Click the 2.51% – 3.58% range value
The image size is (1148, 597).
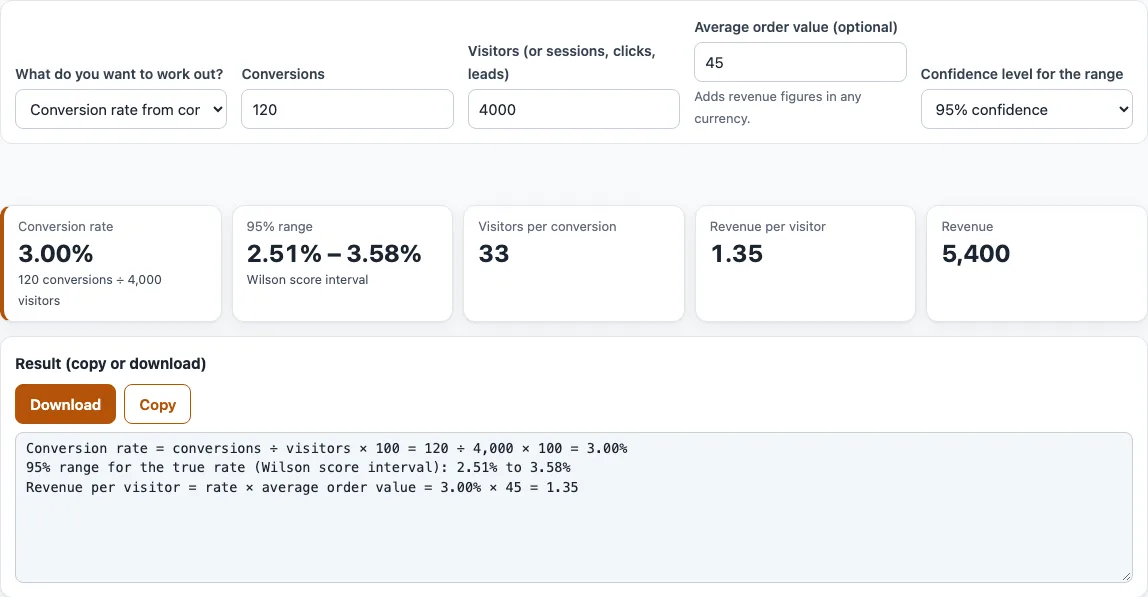pos(334,253)
